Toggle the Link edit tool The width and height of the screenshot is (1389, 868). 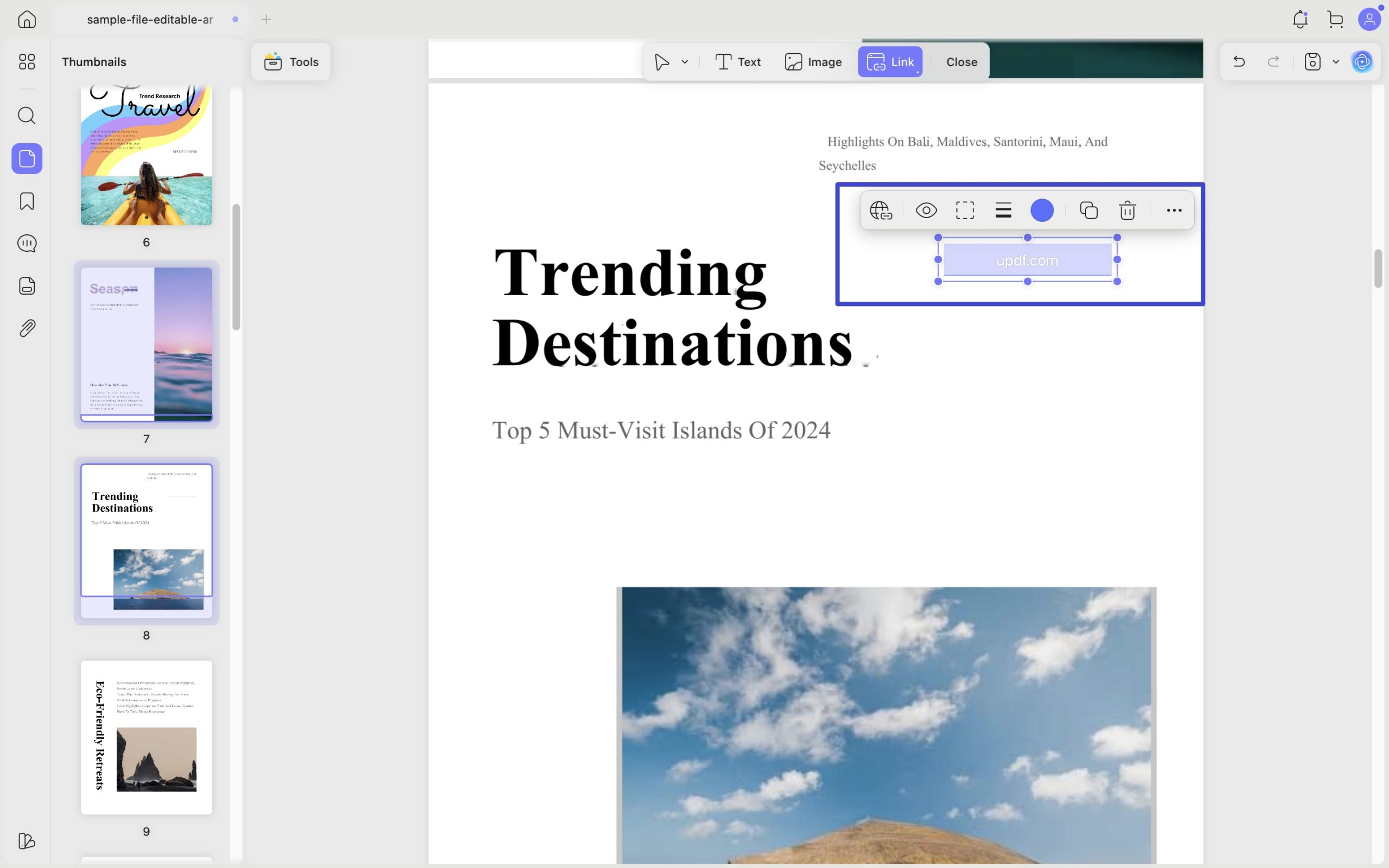(890, 62)
